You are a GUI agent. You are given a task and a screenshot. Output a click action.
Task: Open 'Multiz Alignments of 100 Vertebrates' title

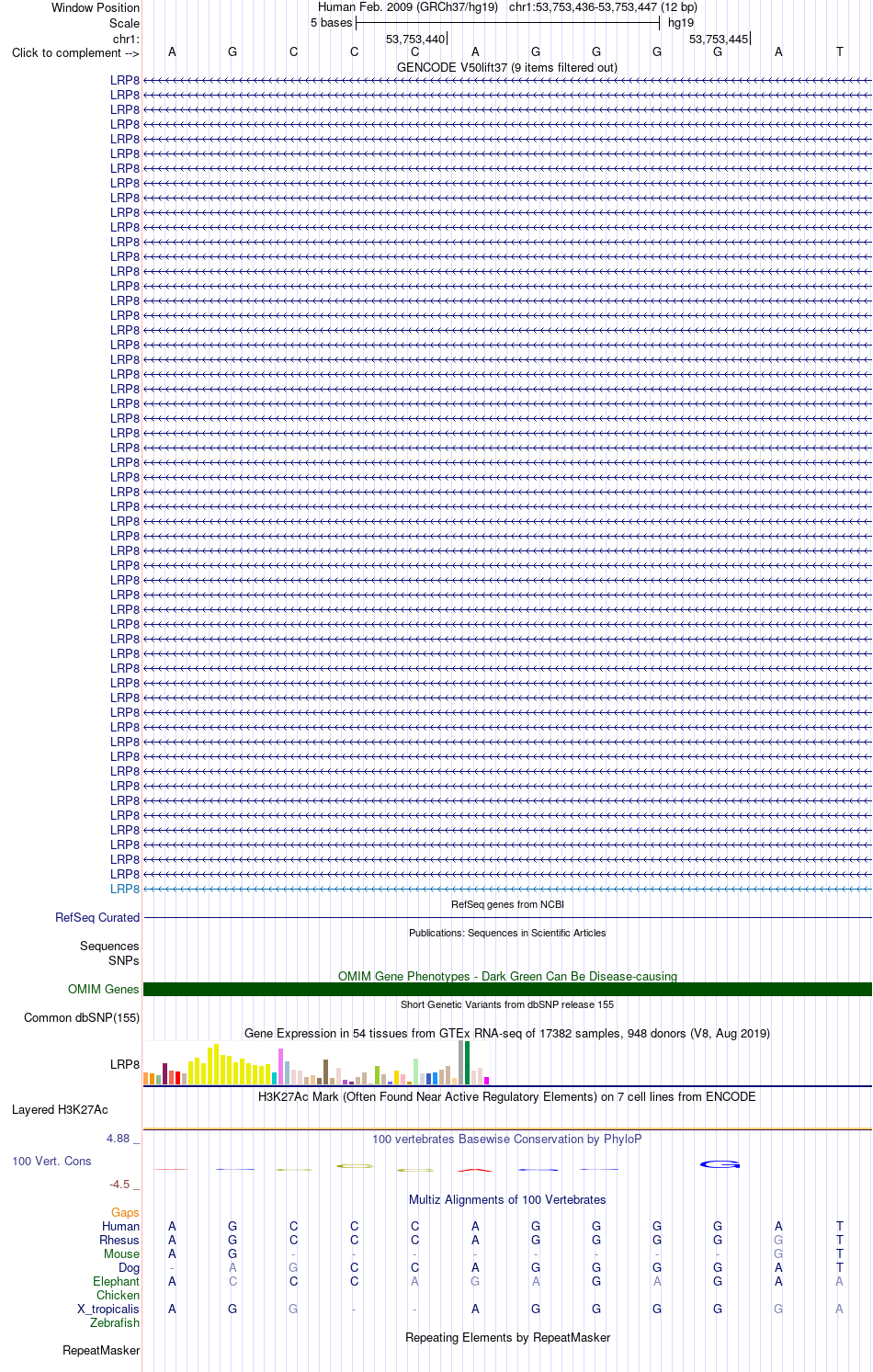pyautogui.click(x=507, y=1199)
